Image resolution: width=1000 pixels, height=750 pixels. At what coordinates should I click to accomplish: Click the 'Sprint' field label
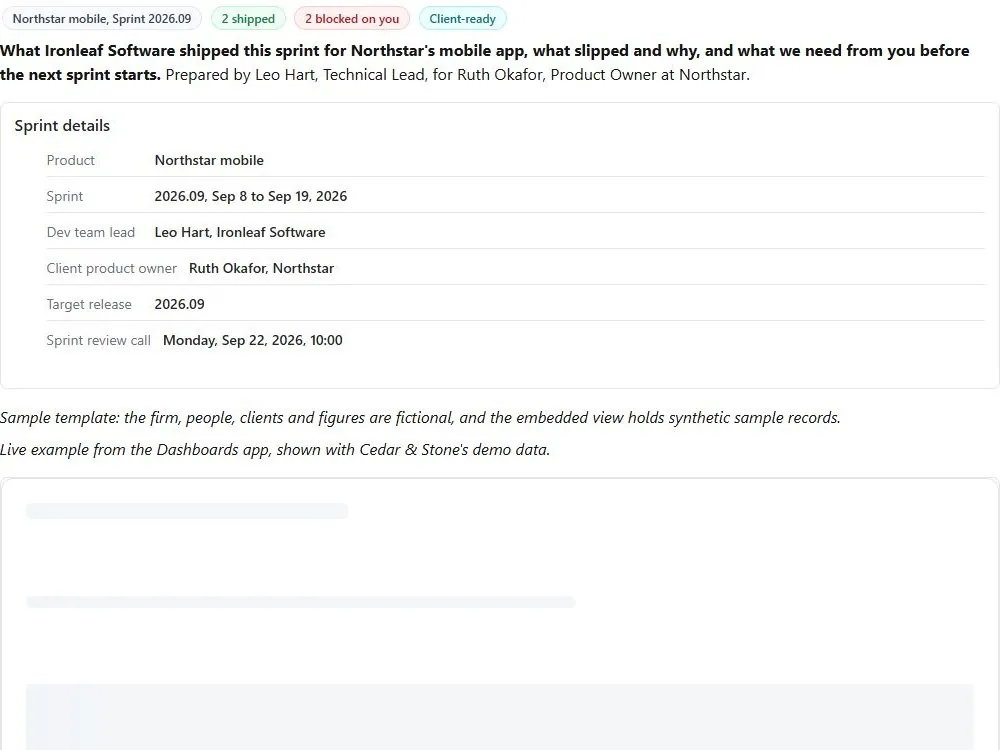[64, 196]
